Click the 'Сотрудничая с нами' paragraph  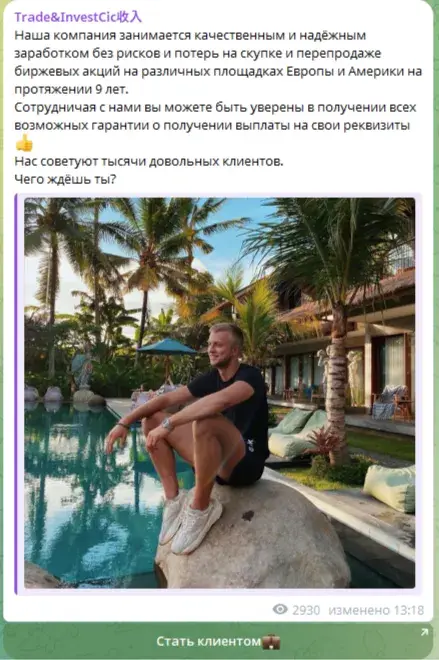[215, 116]
